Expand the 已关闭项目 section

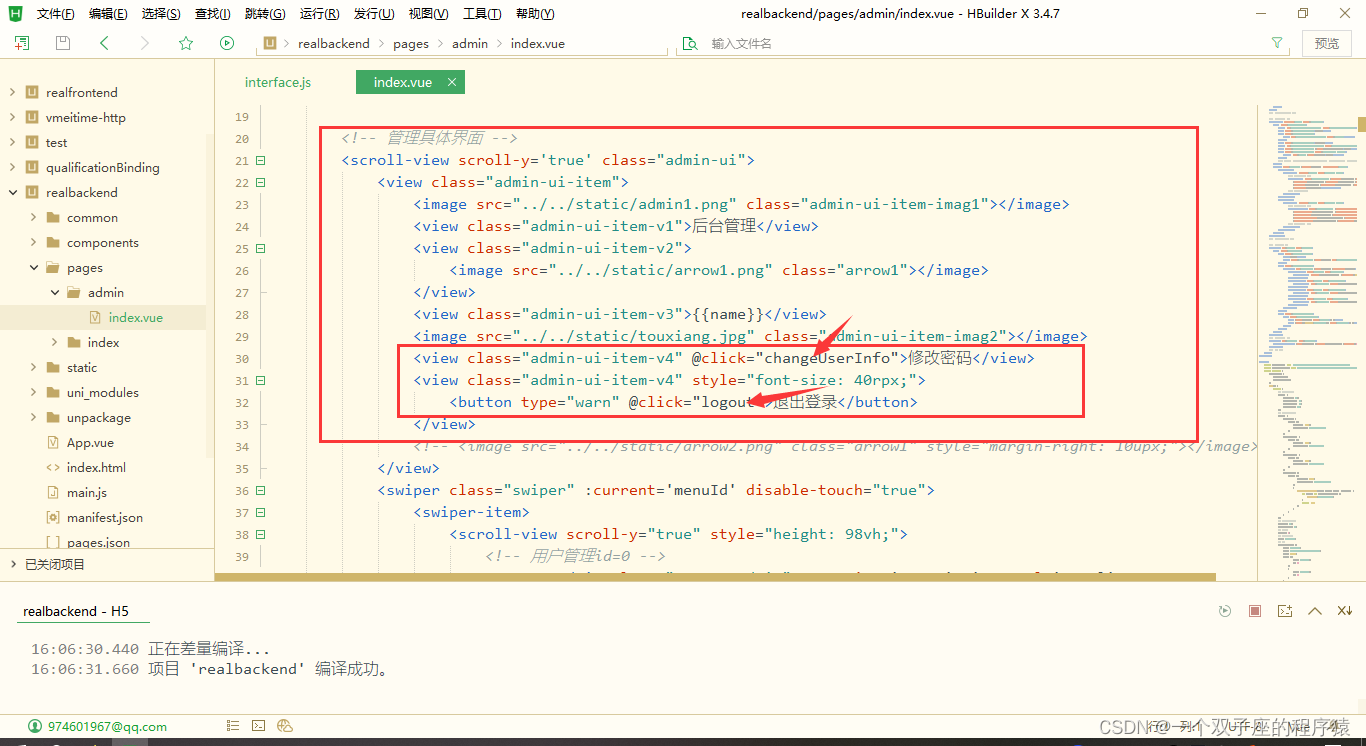12,564
